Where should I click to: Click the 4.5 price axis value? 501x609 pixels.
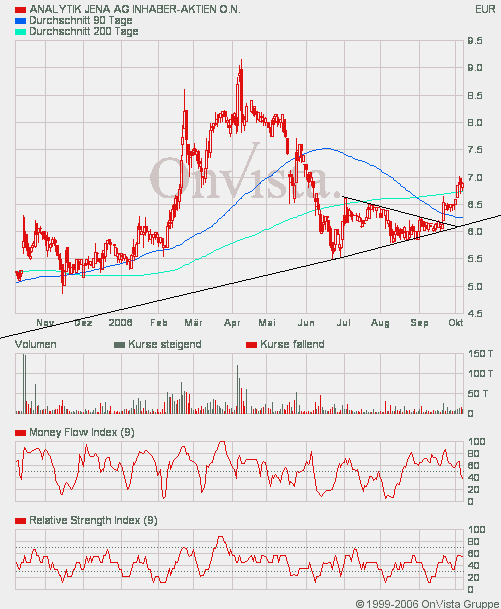pos(475,313)
